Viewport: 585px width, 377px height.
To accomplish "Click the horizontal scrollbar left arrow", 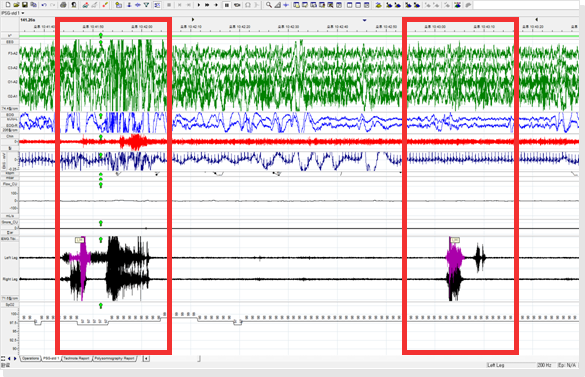I will 146,358.
